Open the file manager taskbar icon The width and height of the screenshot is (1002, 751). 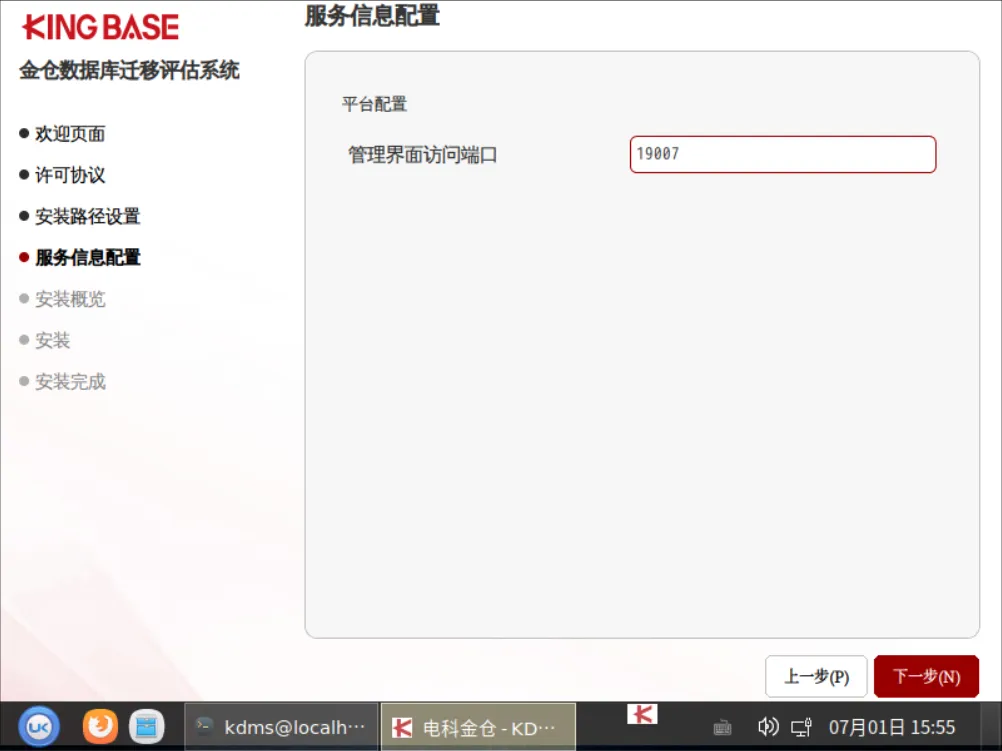point(146,727)
